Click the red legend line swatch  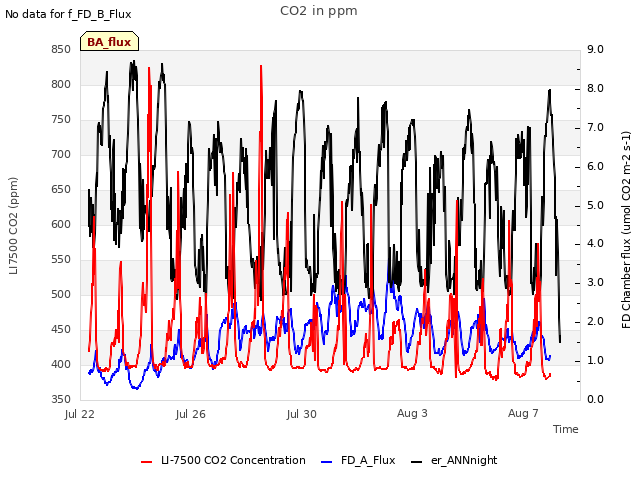click(147, 462)
